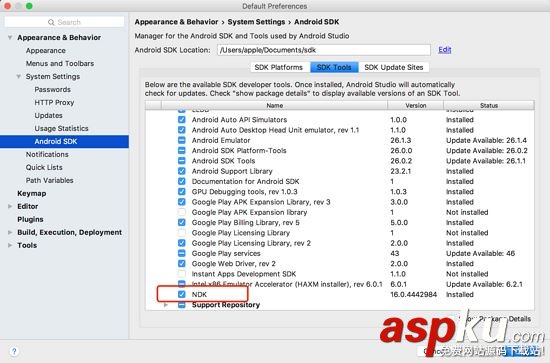Toggle Google Play services checkbox
This screenshot has width=550, height=363.
(181, 254)
